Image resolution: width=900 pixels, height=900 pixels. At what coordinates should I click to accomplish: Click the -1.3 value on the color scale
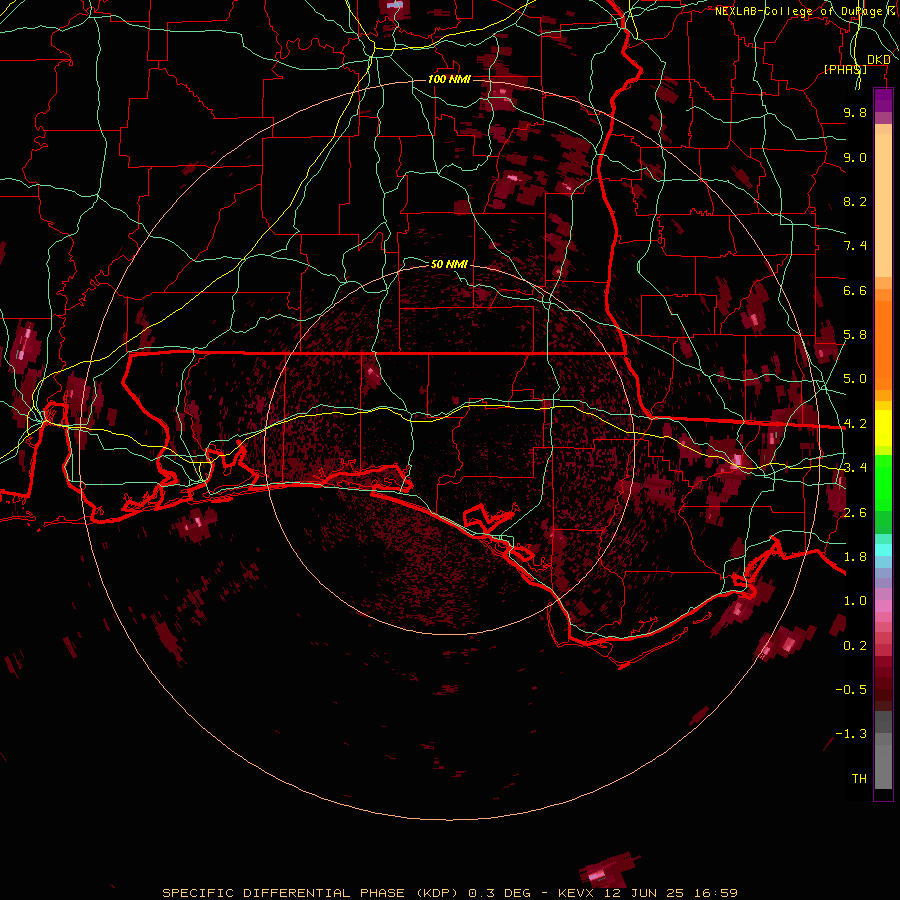pos(851,734)
